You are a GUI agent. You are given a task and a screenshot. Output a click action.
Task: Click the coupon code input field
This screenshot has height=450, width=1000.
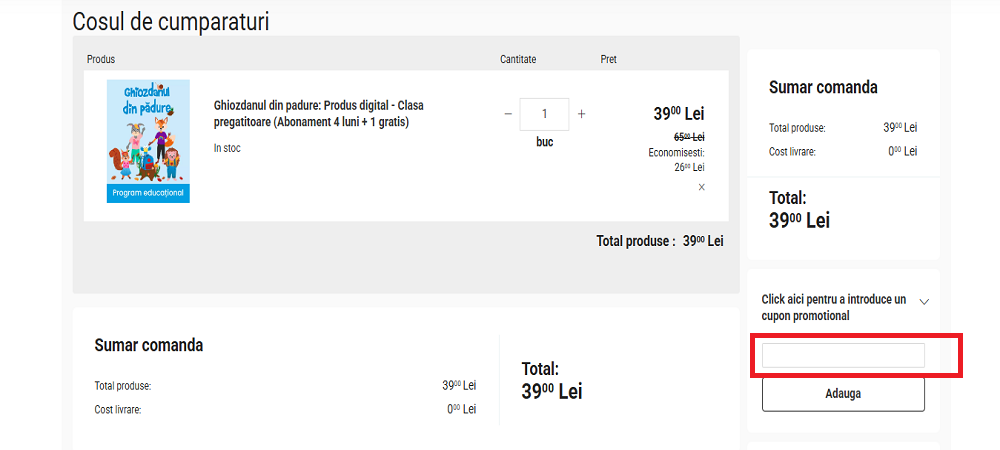[x=843, y=355]
